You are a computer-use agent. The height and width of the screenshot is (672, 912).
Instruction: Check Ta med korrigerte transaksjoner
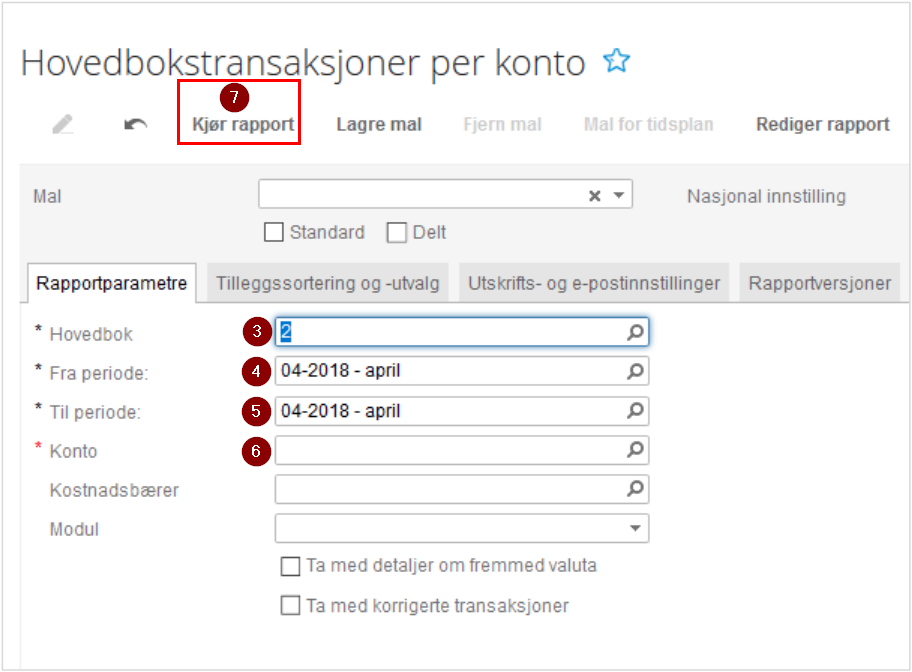(x=290, y=606)
